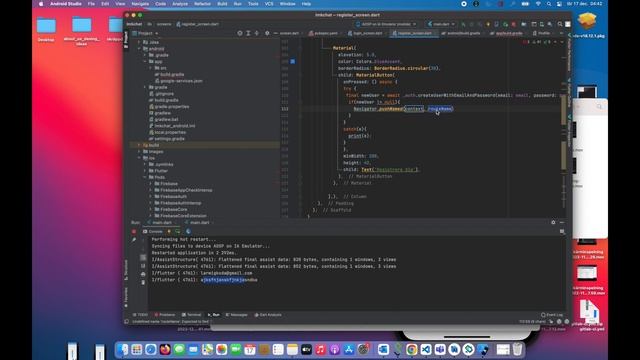The height and width of the screenshot is (360, 640).
Task: Open Run panel settings gear
Action: click(553, 222)
